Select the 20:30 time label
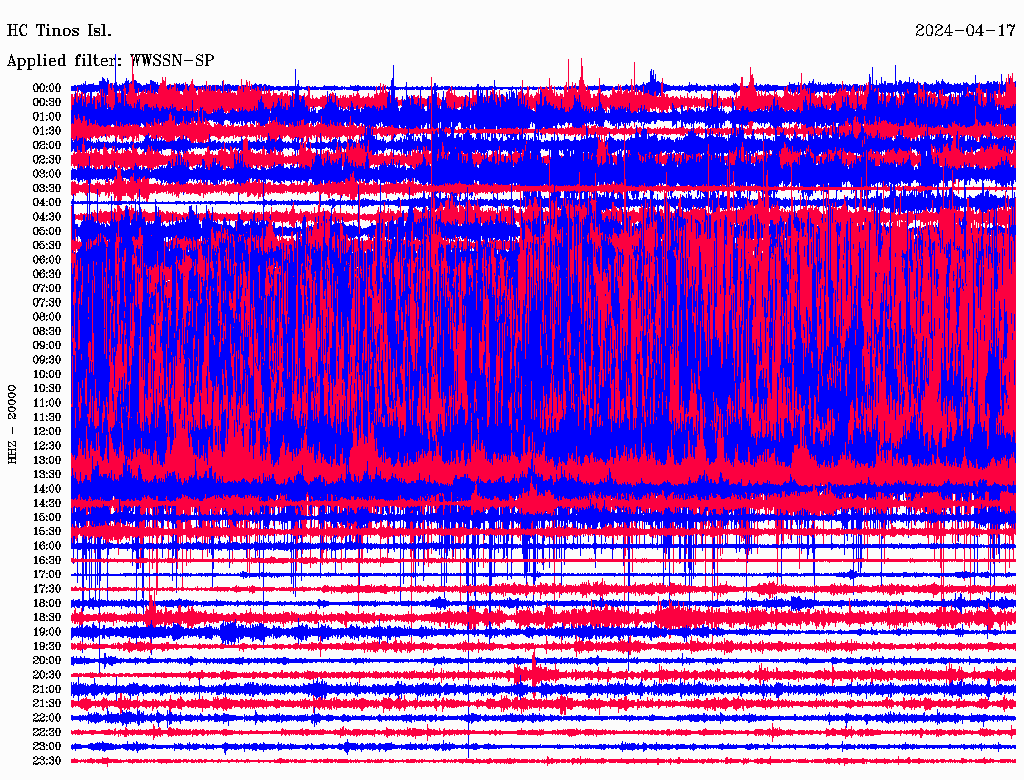The height and width of the screenshot is (780, 1024). (47, 675)
